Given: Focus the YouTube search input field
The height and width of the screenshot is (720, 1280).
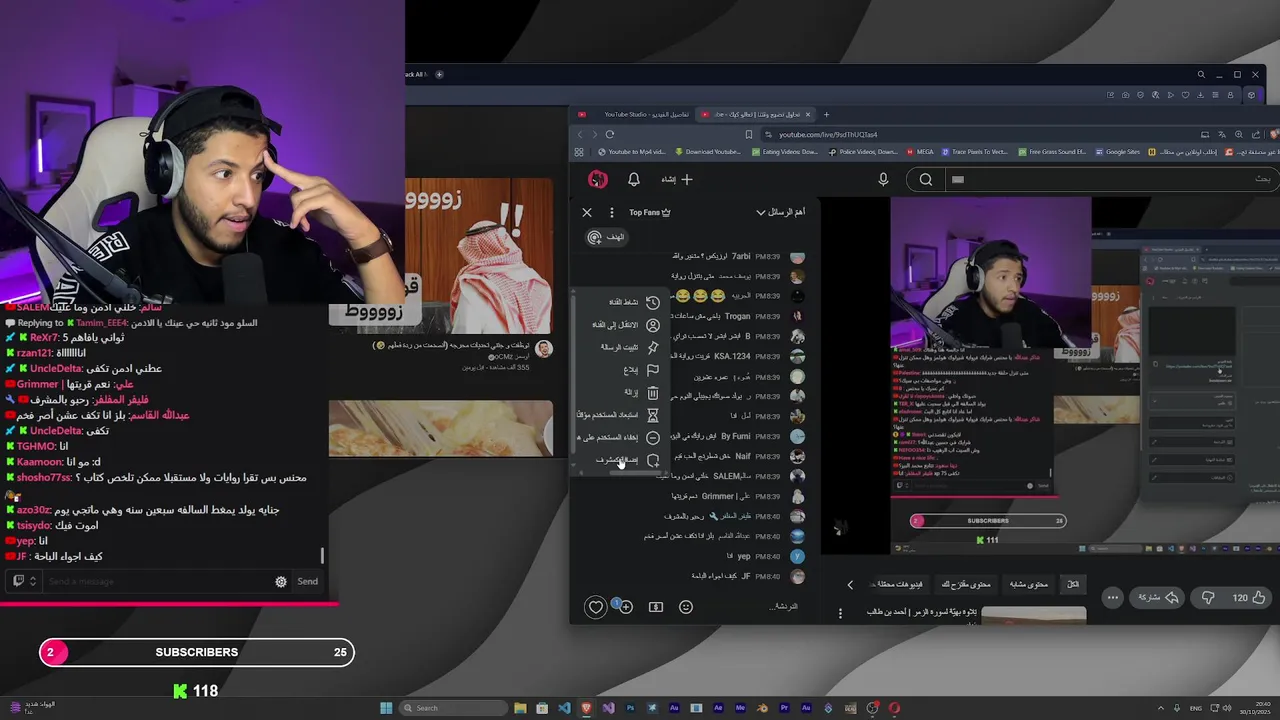Looking at the screenshot, I should [1111, 179].
